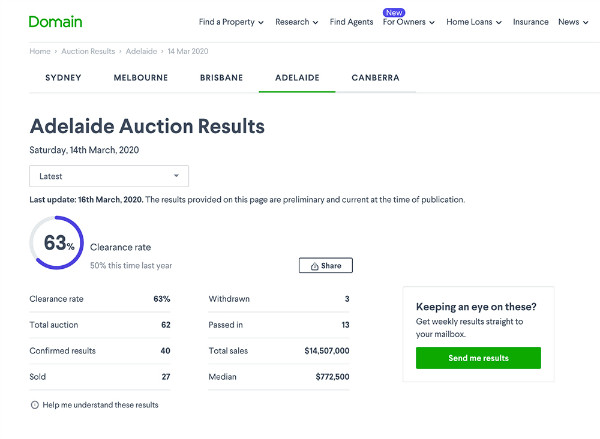Select the Brisbane tab
The height and width of the screenshot is (439, 600).
(221, 77)
